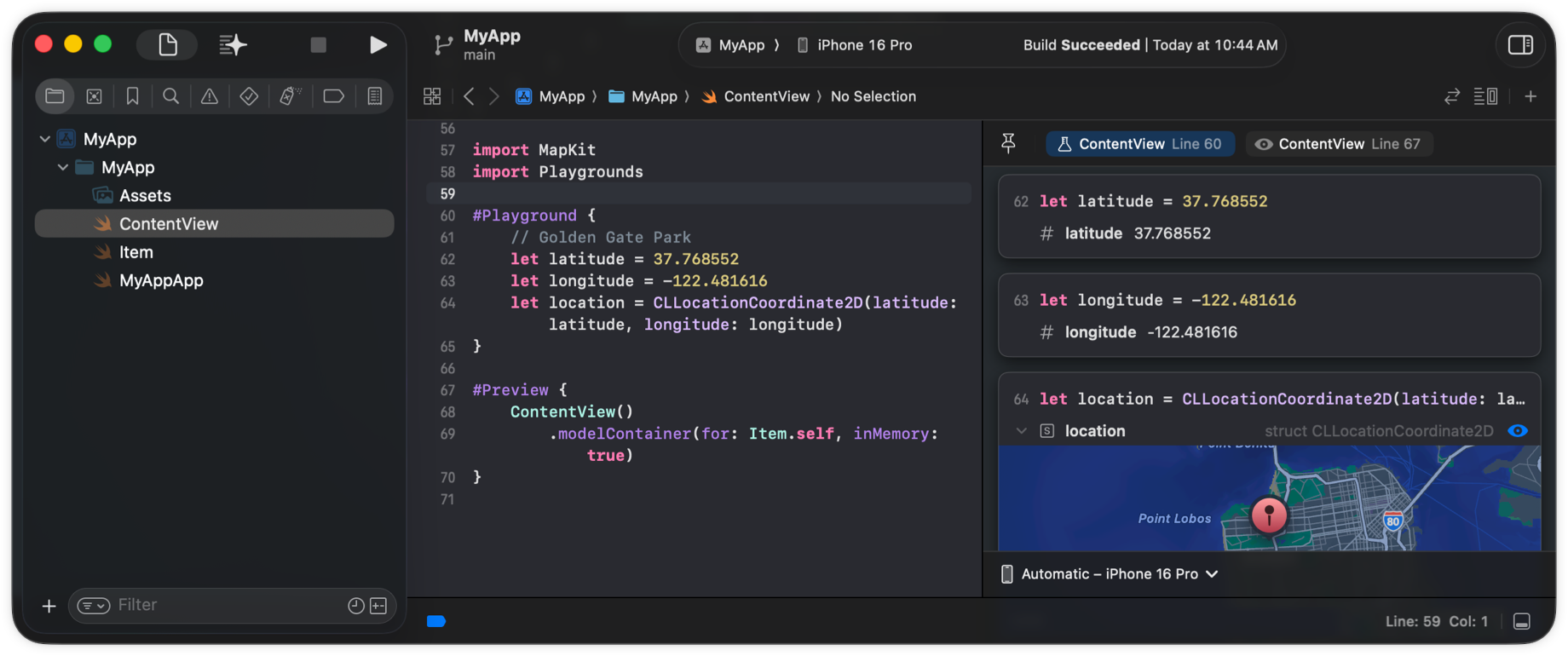
Task: Open the Find navigator magnifier
Action: [170, 96]
